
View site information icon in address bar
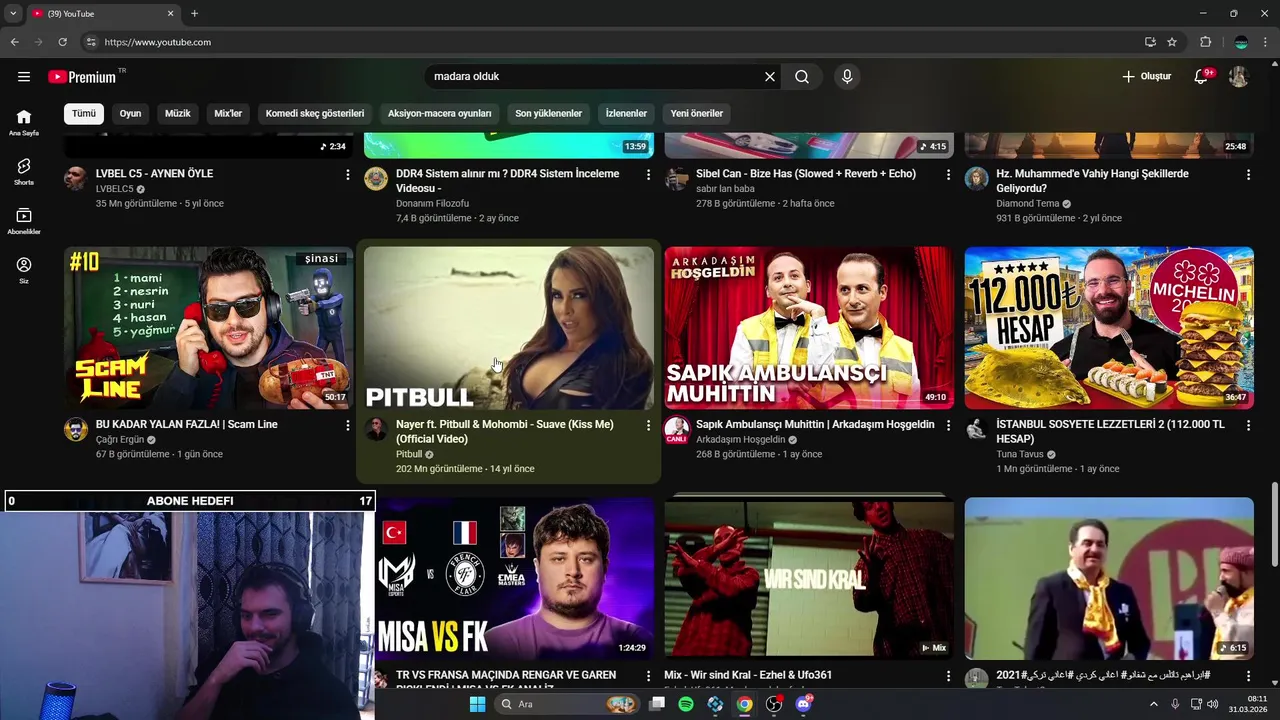tap(91, 42)
